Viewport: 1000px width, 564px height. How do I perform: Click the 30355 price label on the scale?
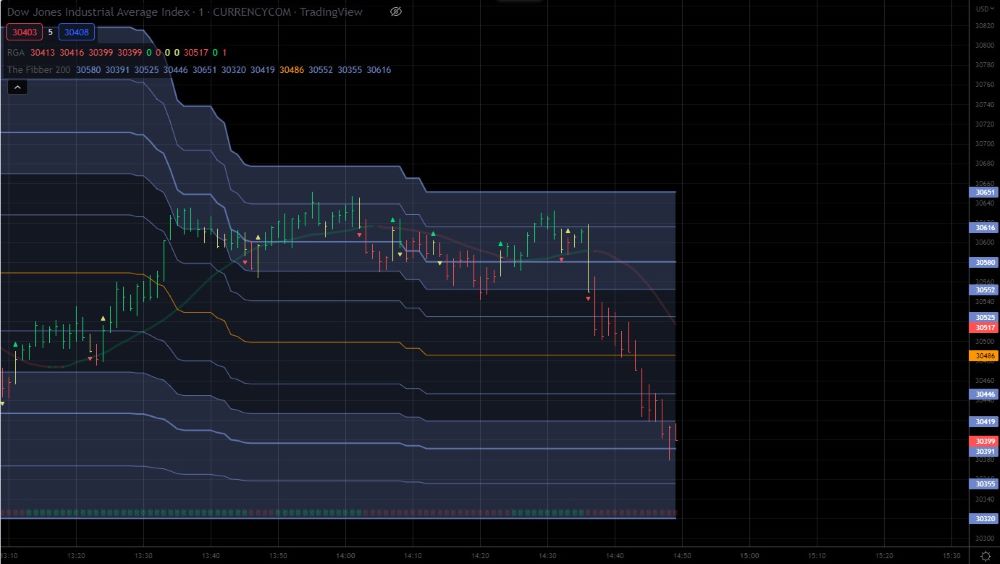click(x=984, y=484)
